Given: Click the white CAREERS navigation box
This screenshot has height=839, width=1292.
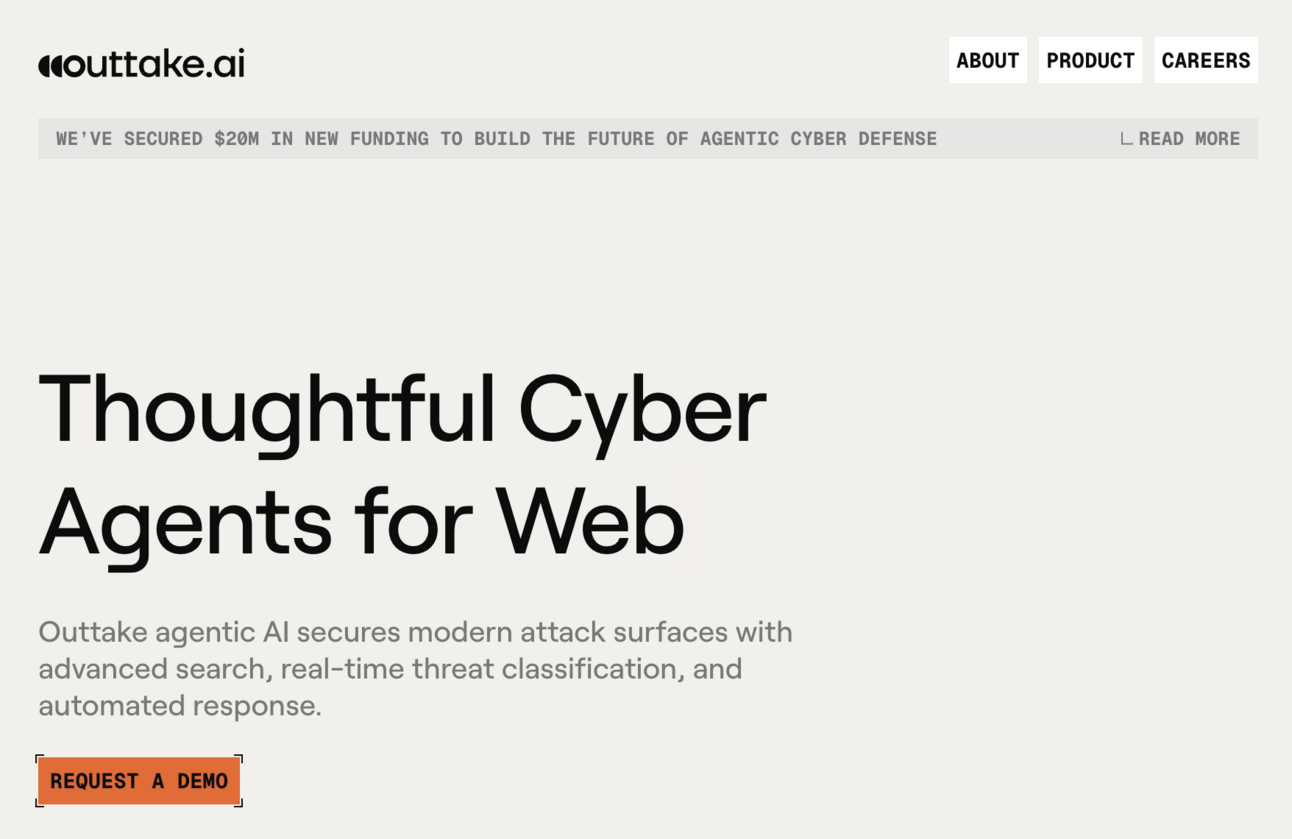Looking at the screenshot, I should tap(1205, 60).
